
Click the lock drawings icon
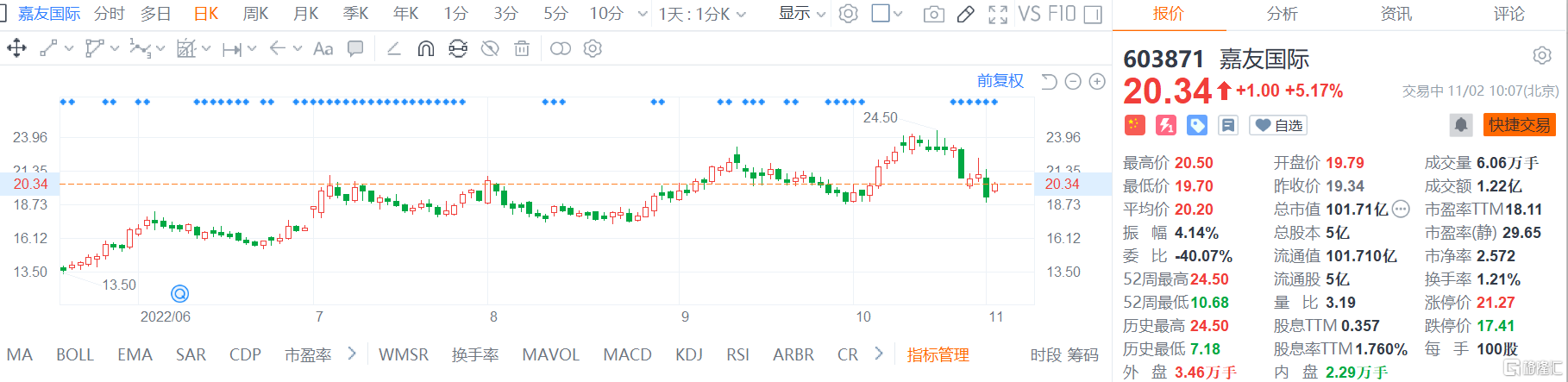(x=458, y=48)
